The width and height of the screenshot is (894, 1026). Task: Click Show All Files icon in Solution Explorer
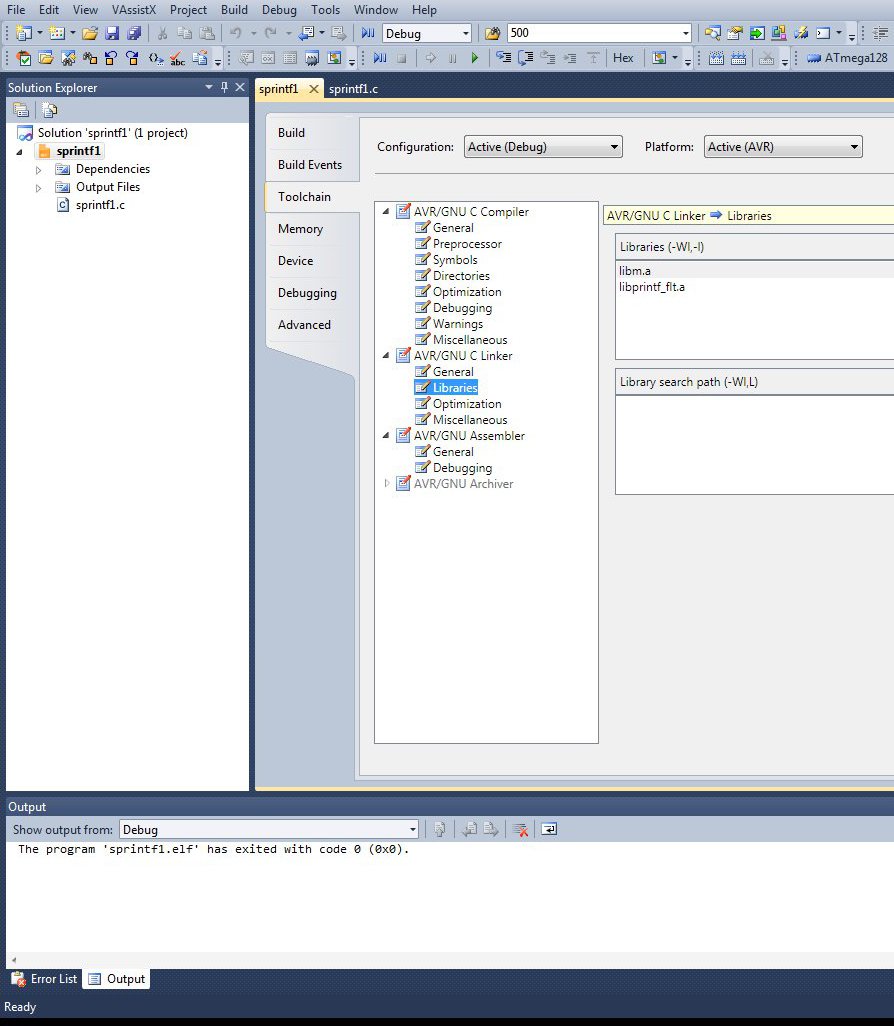click(x=50, y=110)
